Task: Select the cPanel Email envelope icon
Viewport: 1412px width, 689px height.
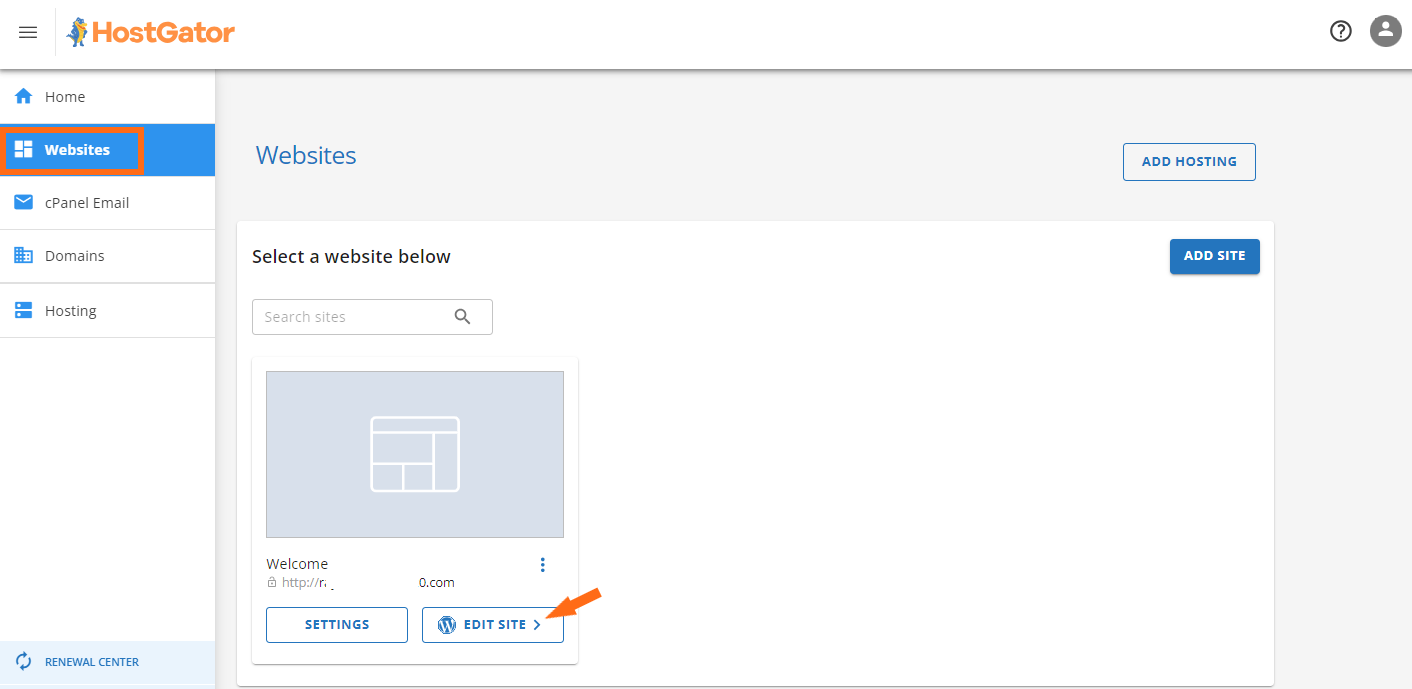Action: coord(23,202)
